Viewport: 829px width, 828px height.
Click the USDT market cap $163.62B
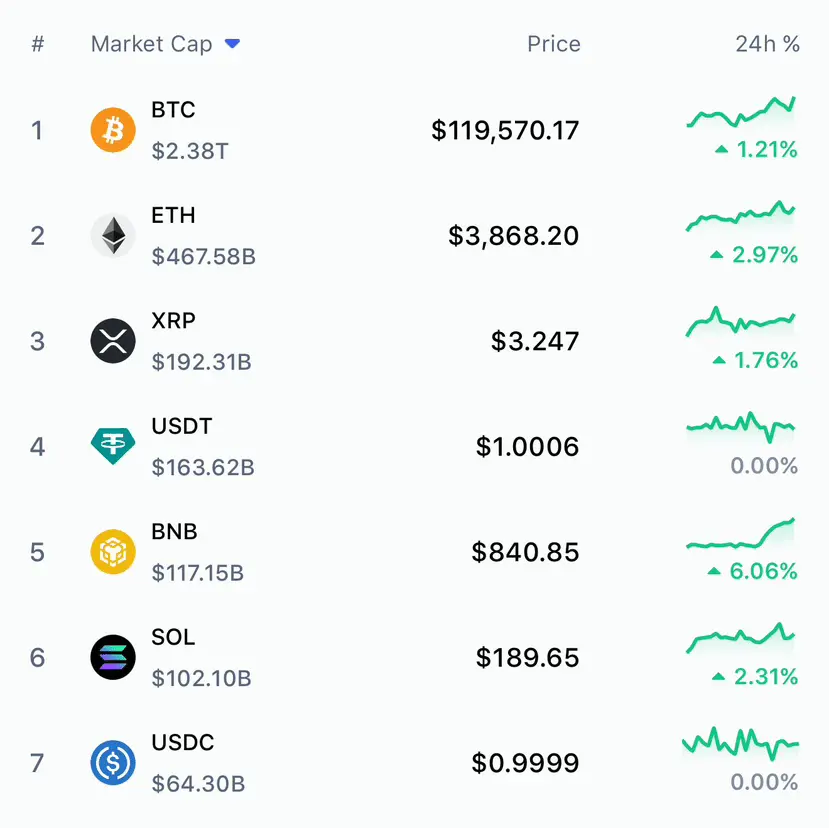coord(203,467)
